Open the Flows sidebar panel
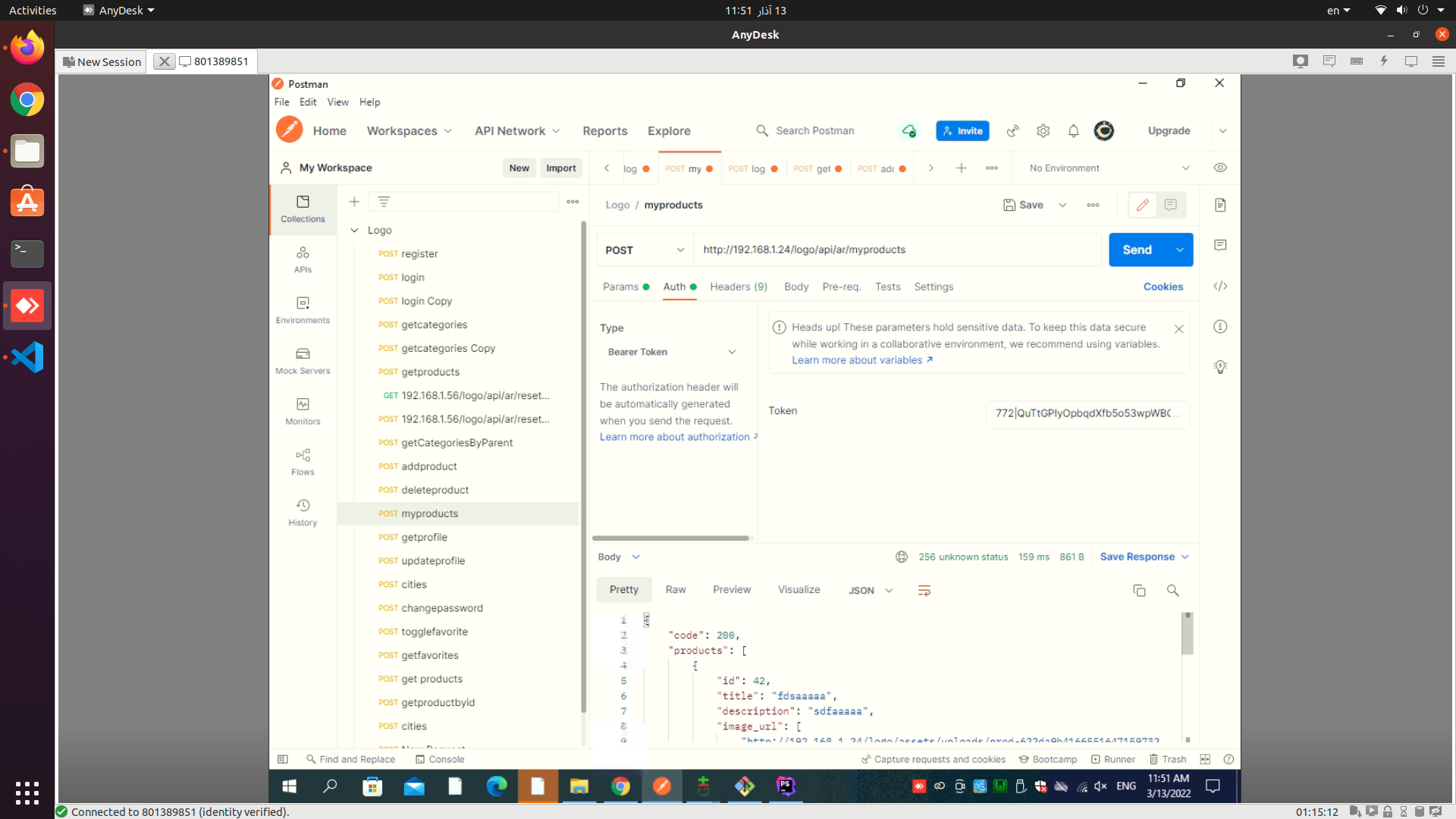This screenshot has width=1456, height=819. [x=303, y=462]
